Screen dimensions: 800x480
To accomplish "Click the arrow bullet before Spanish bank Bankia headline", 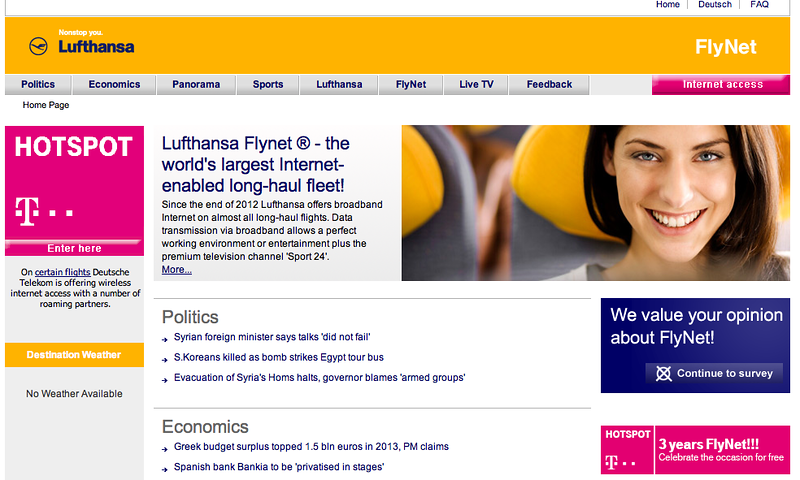I will click(x=165, y=469).
